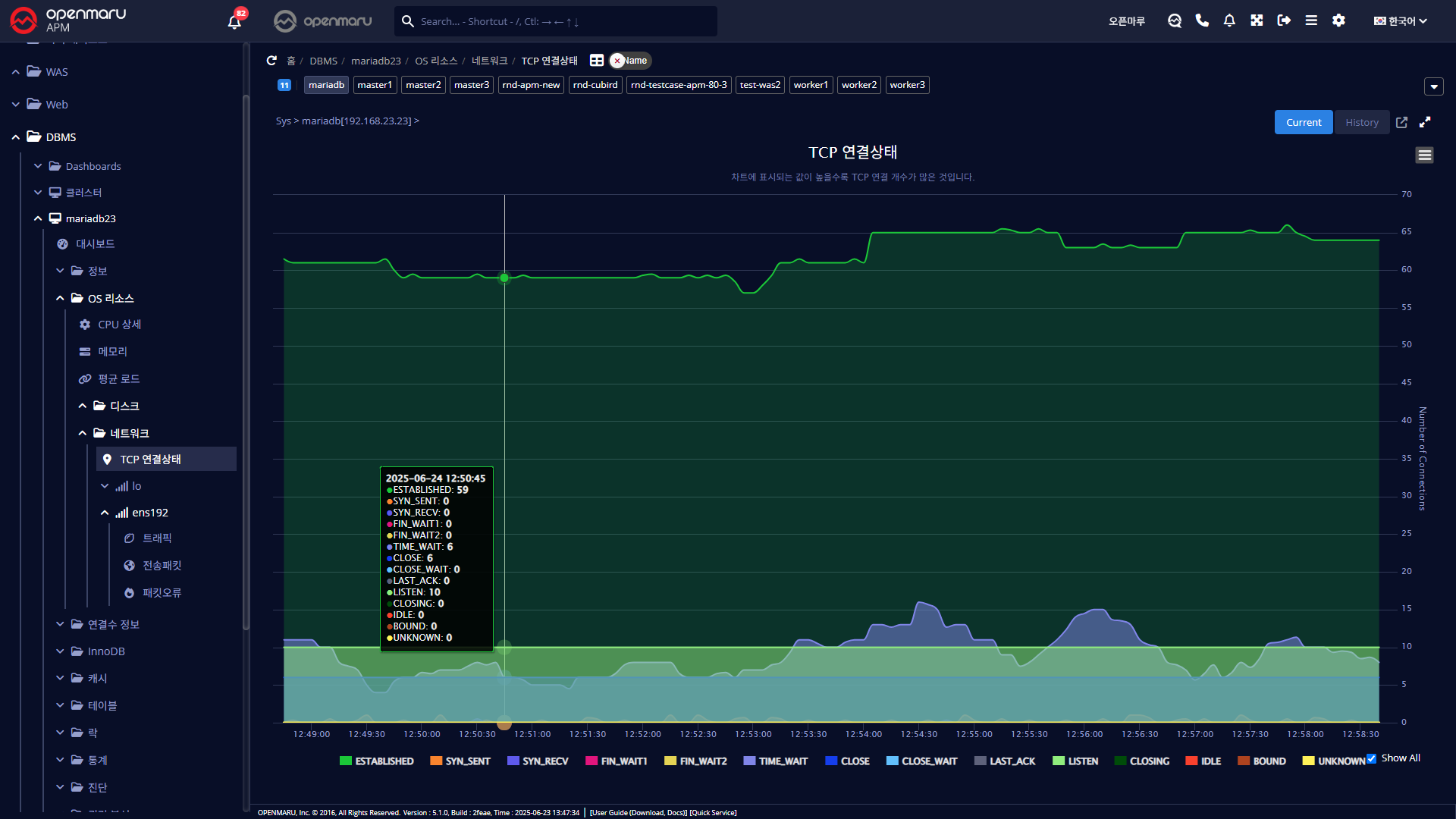The height and width of the screenshot is (819, 1456).
Task: Expand the InnoDB folder
Action: [60, 651]
